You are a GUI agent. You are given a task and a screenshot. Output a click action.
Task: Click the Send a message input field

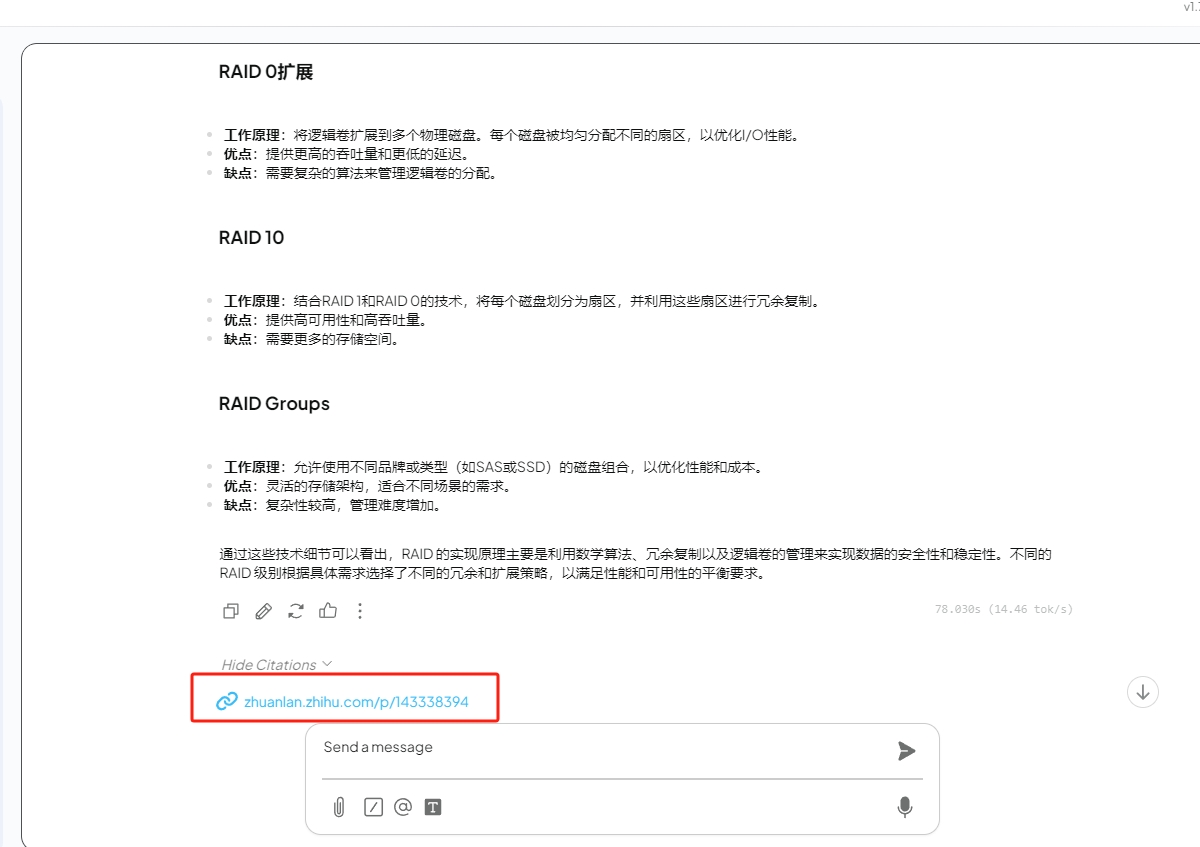[600, 748]
